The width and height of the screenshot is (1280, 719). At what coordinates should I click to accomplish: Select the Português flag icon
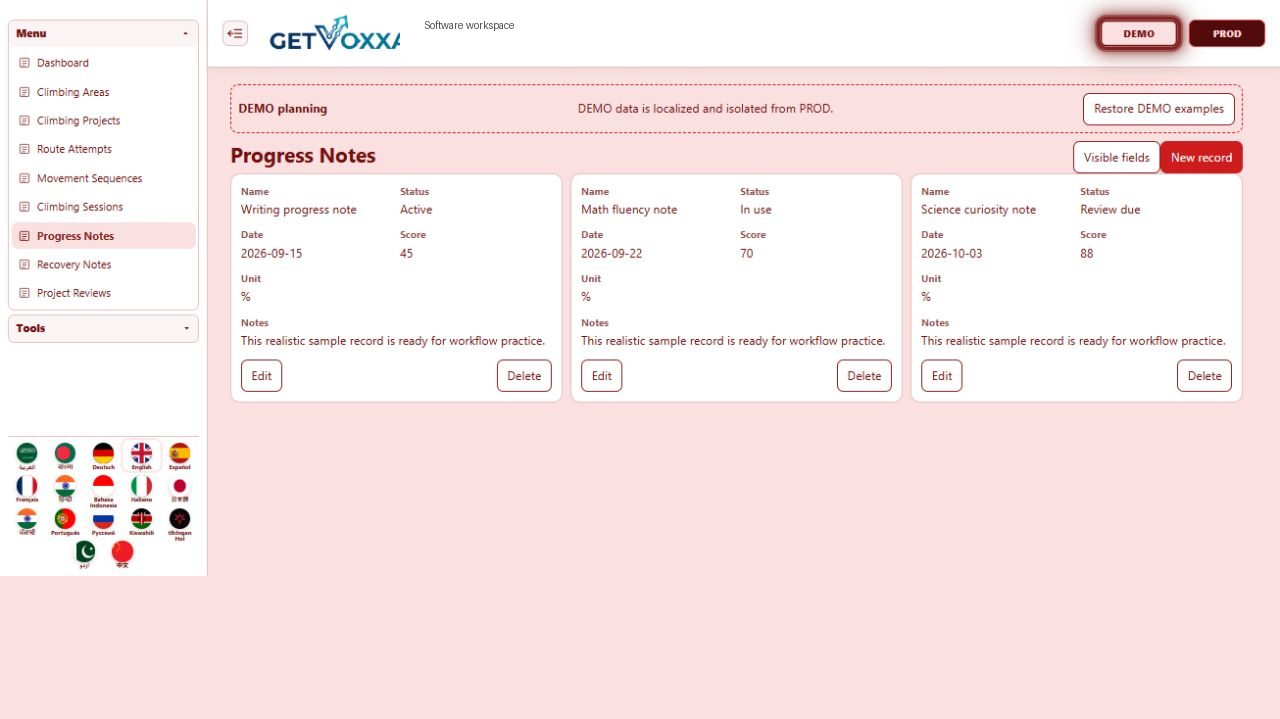(x=65, y=519)
